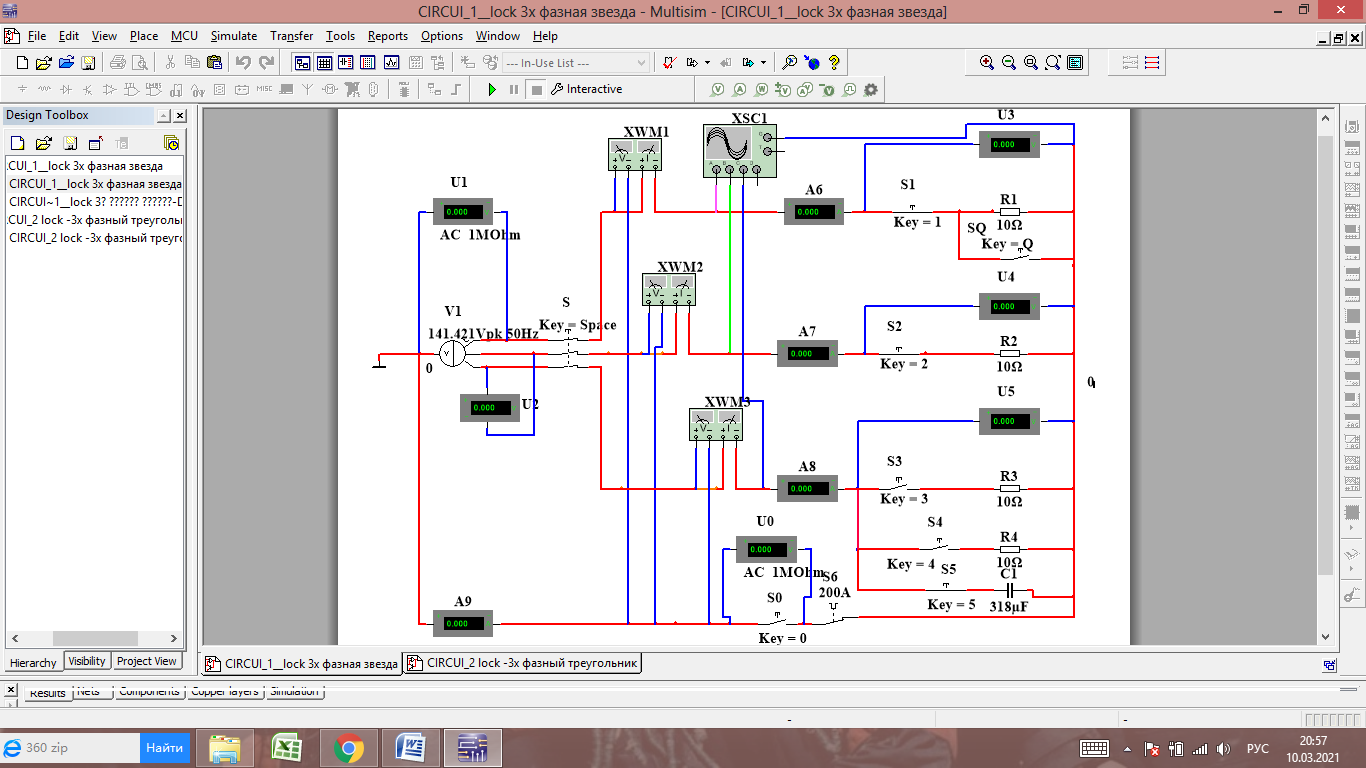This screenshot has height=768, width=1366.
Task: Toggle the Spreadsheet View icon
Action: pyautogui.click(x=324, y=62)
